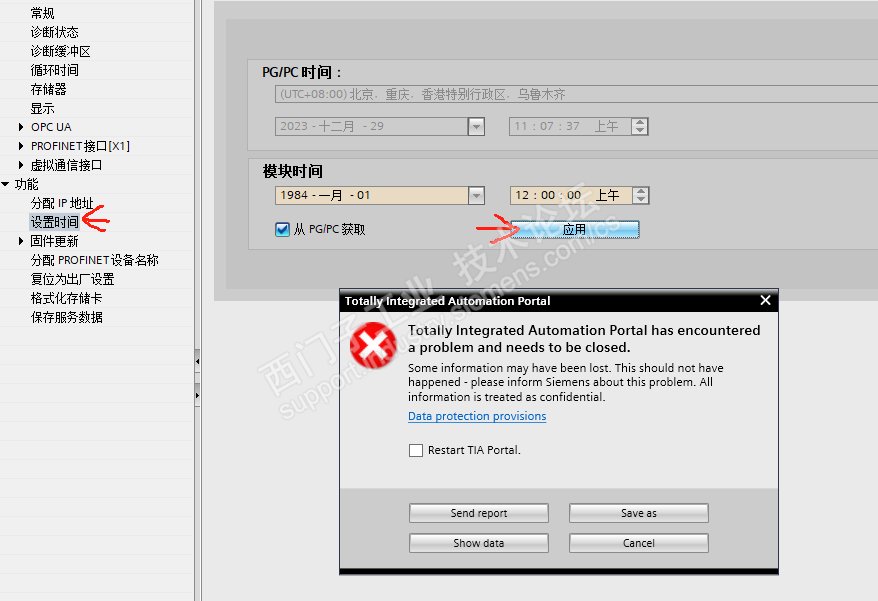Click Show data button
Screen dimensions: 878x601
point(479,543)
